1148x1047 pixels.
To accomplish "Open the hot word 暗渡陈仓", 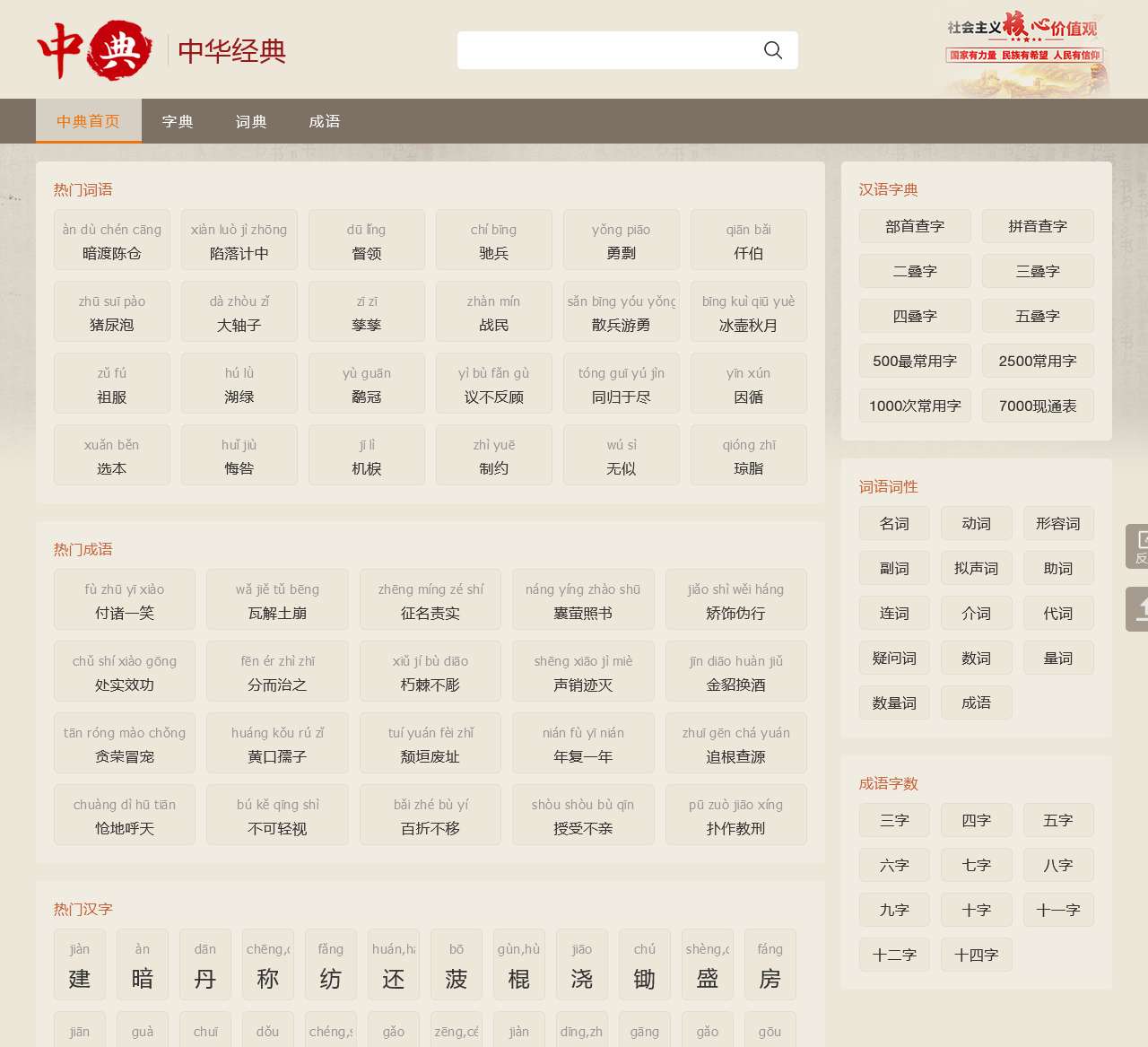I will point(111,240).
